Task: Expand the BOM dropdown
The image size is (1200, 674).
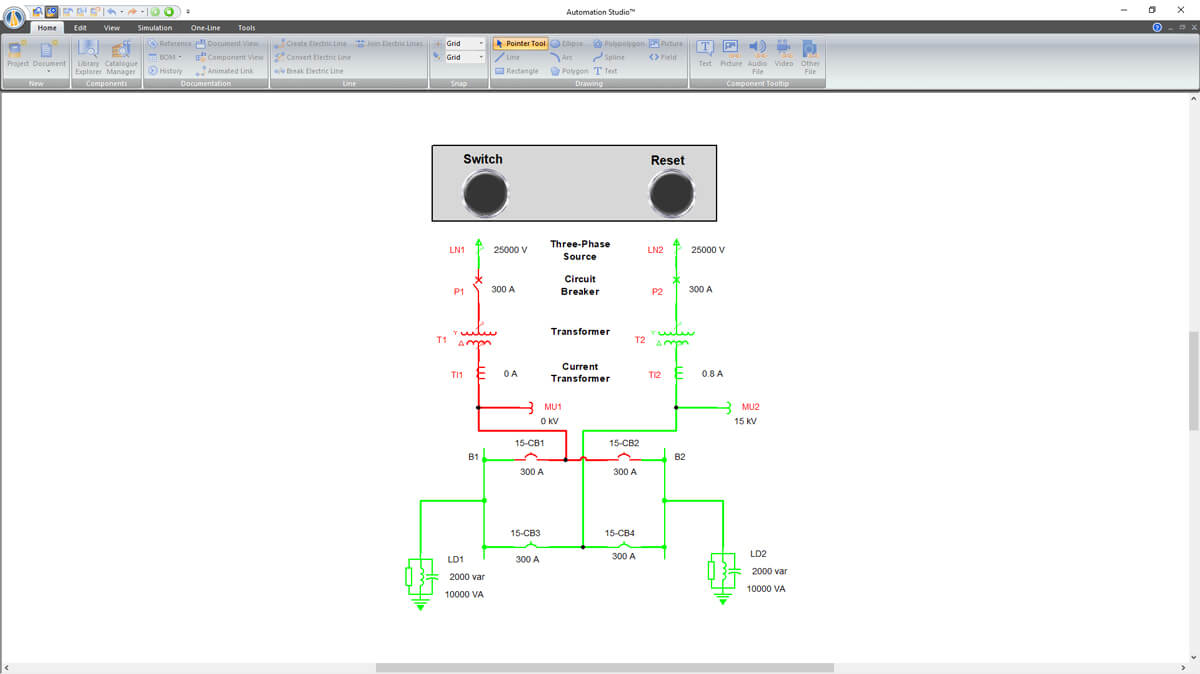Action: pos(180,57)
